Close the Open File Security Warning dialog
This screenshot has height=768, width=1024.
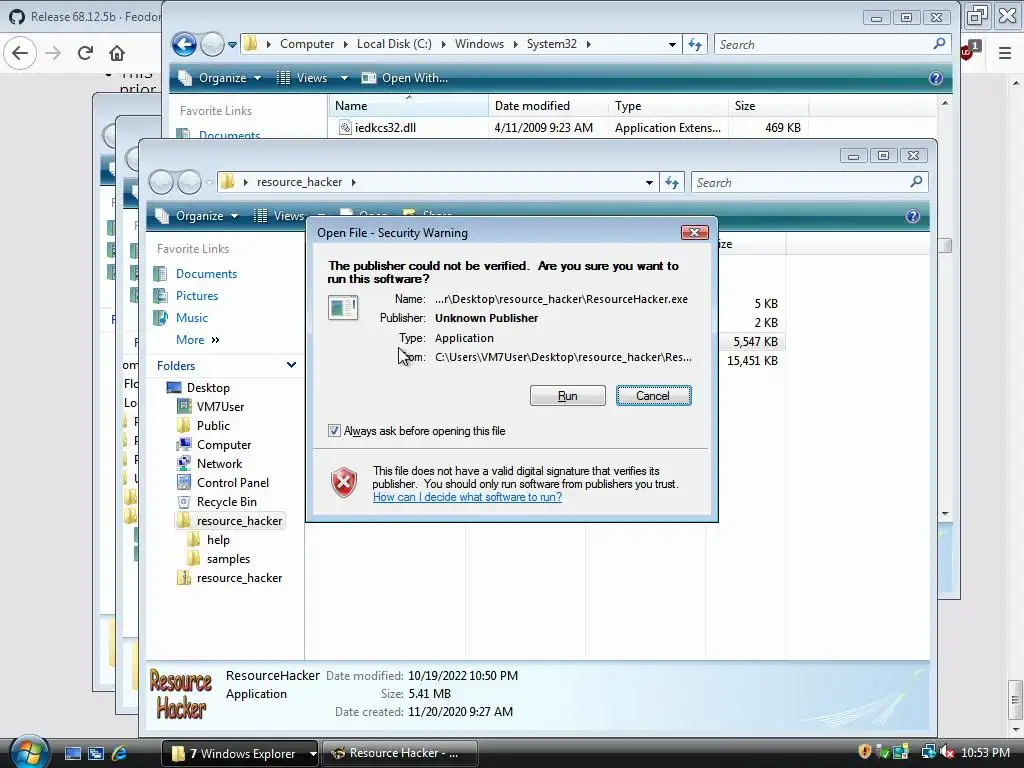[x=694, y=232]
